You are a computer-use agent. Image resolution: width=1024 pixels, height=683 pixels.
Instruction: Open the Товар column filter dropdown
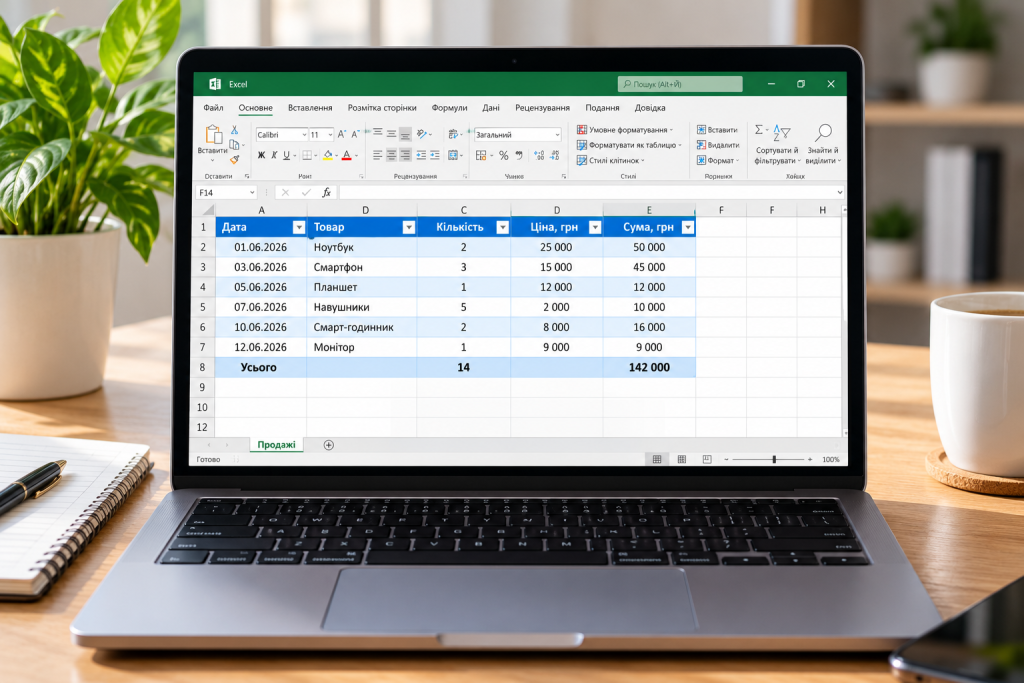click(x=409, y=227)
